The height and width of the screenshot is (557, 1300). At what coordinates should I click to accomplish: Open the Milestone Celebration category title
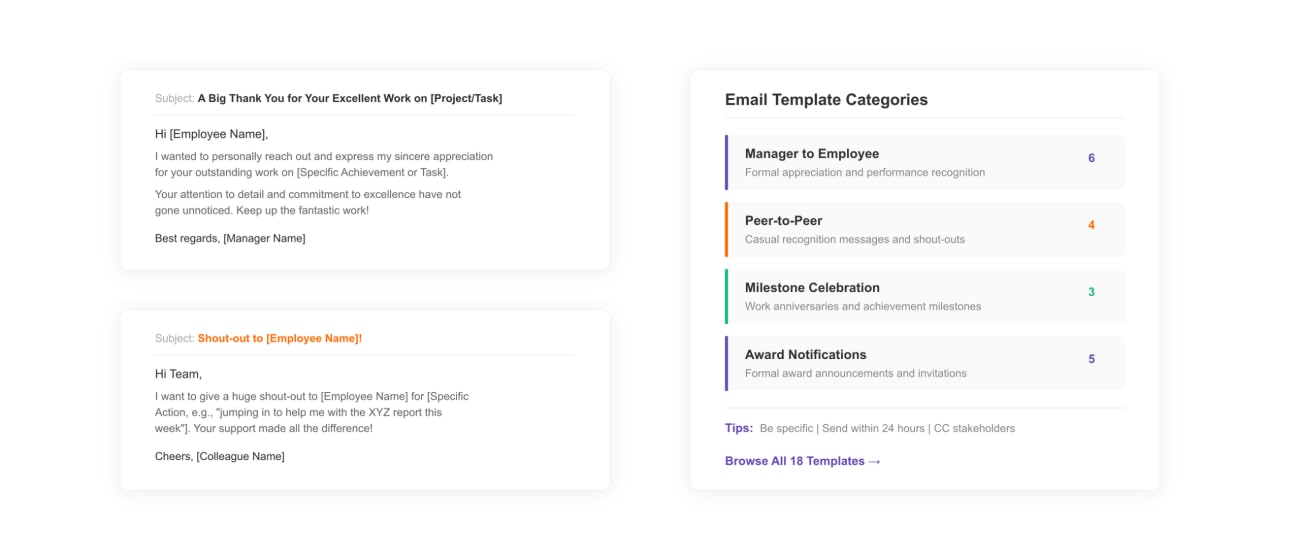[812, 288]
